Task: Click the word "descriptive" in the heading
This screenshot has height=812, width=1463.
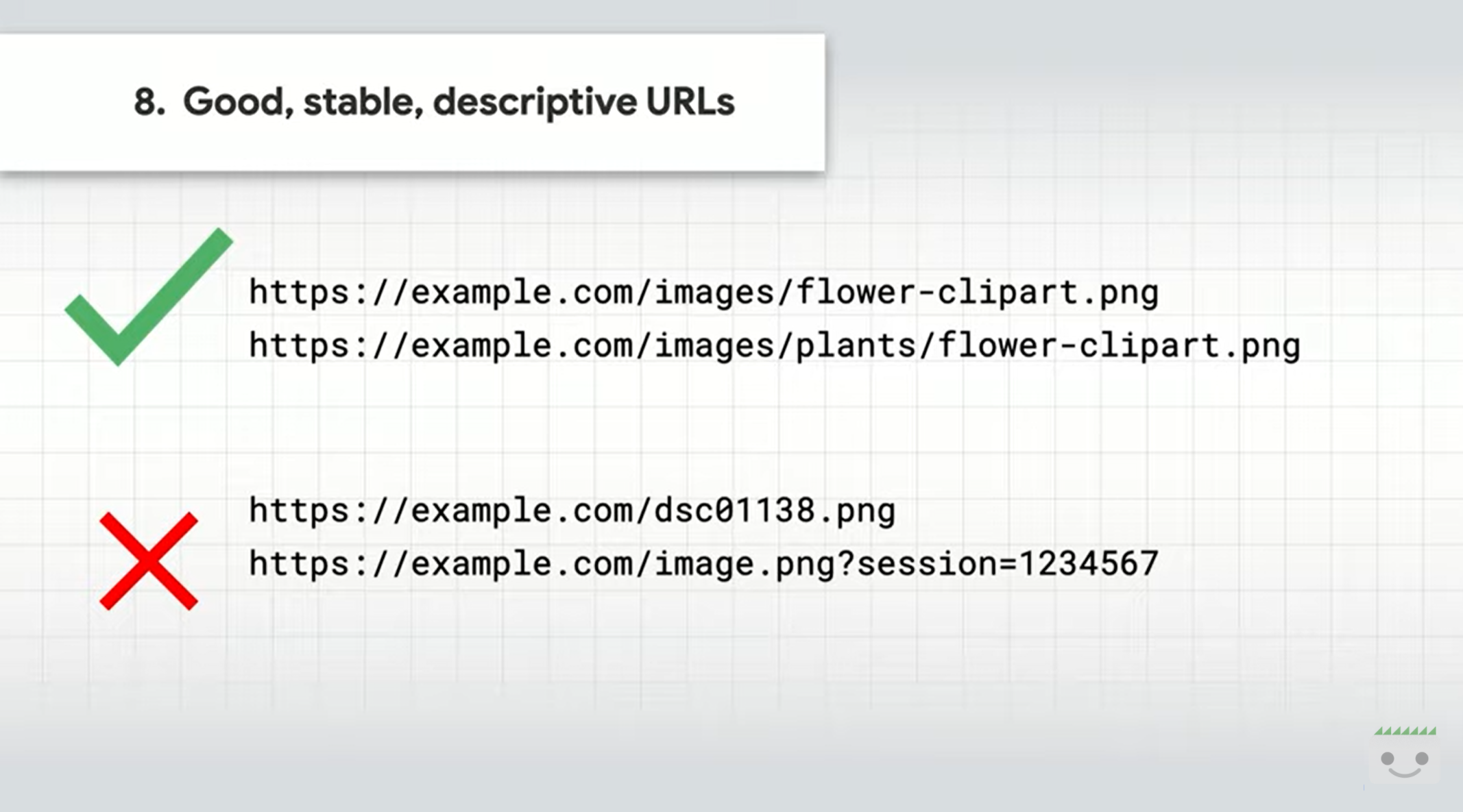Action: click(535, 102)
